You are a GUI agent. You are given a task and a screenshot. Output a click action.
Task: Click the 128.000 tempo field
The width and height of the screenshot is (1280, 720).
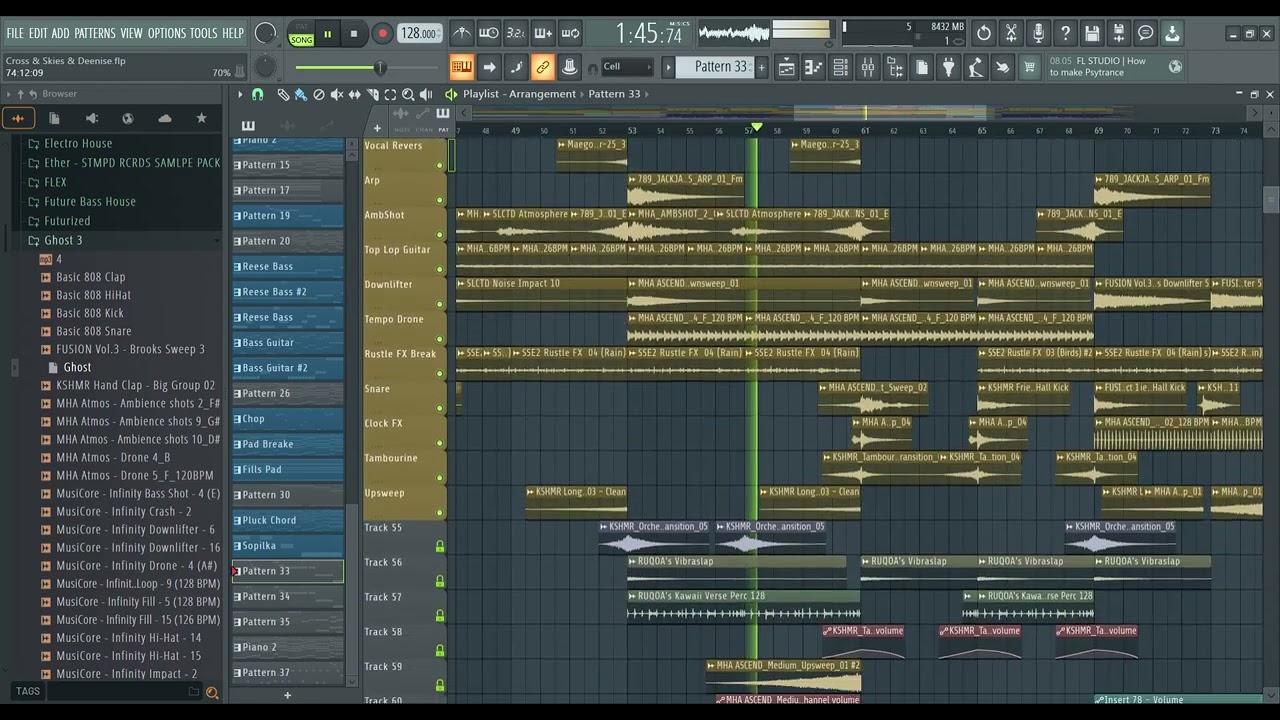[419, 34]
